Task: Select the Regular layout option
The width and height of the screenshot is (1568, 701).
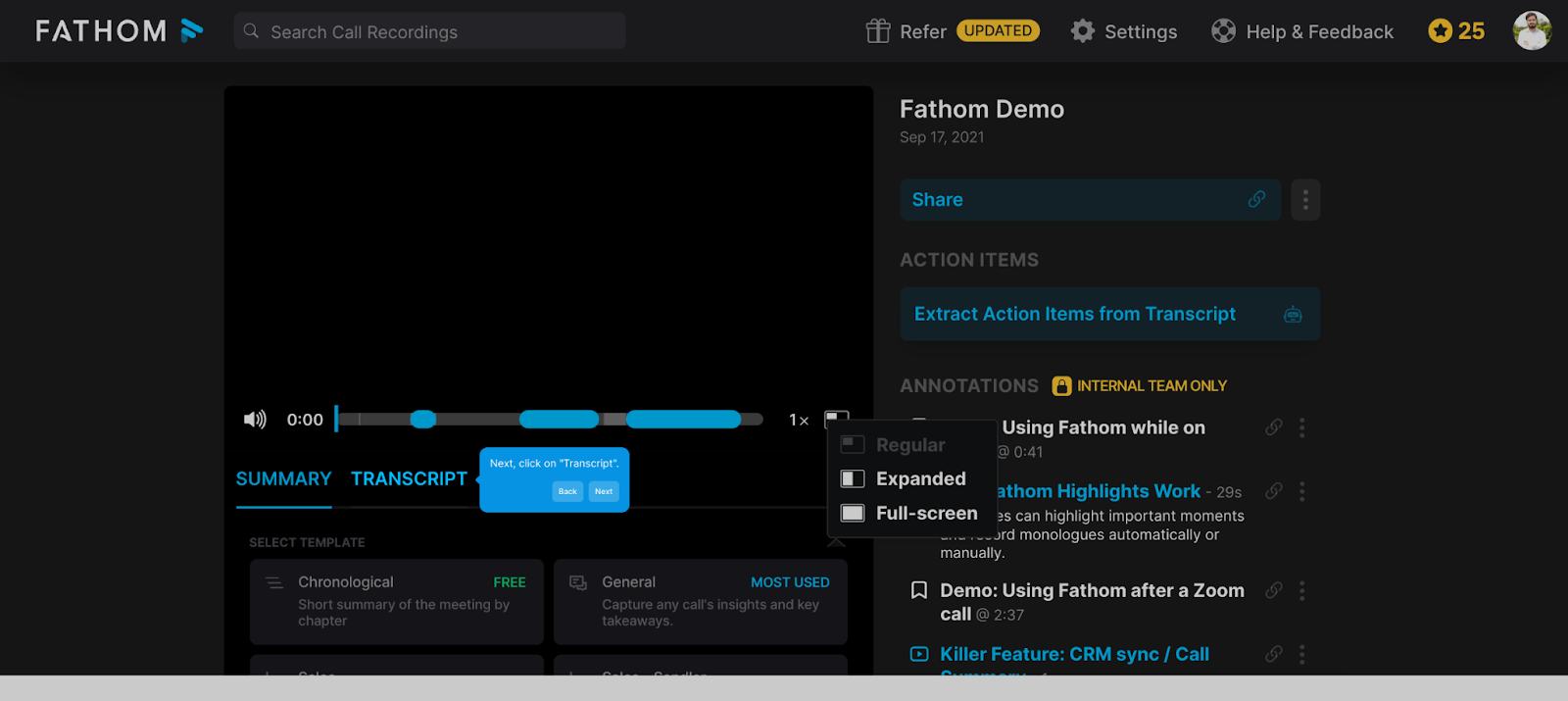Action: (893, 445)
